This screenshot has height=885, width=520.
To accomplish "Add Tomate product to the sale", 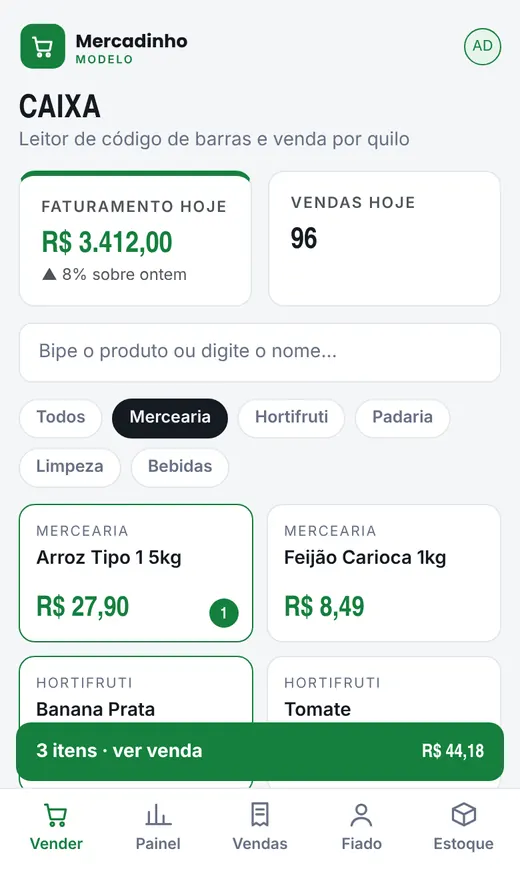I will click(x=384, y=690).
